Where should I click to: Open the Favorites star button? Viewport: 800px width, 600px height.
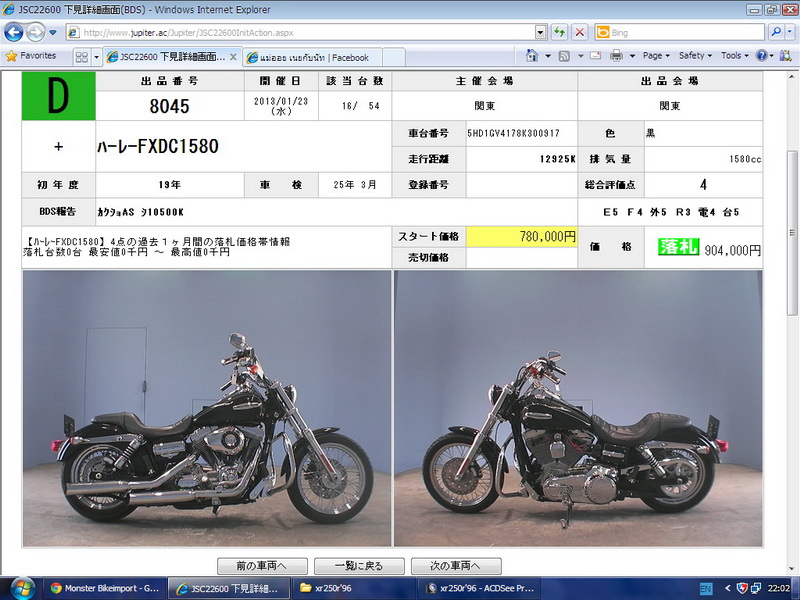tap(31, 56)
